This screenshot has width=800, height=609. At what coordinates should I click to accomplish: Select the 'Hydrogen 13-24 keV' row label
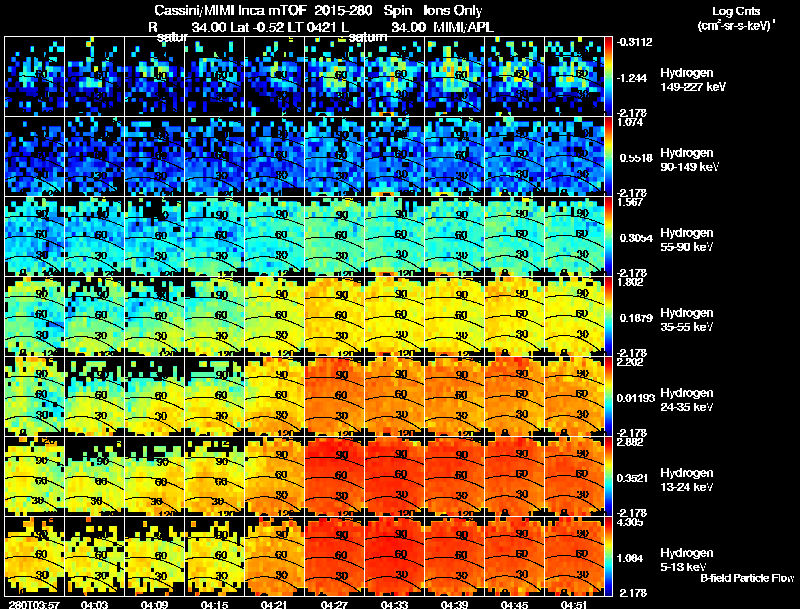[687, 480]
